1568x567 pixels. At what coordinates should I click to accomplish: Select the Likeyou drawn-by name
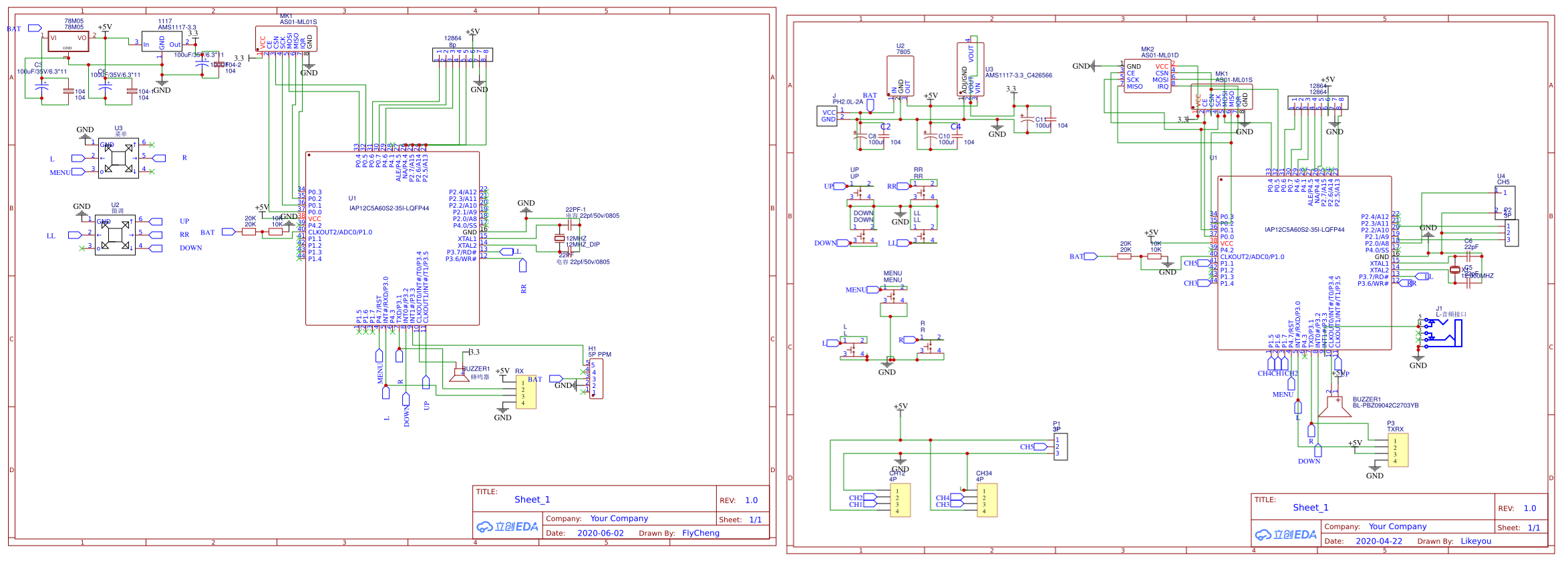[1476, 541]
